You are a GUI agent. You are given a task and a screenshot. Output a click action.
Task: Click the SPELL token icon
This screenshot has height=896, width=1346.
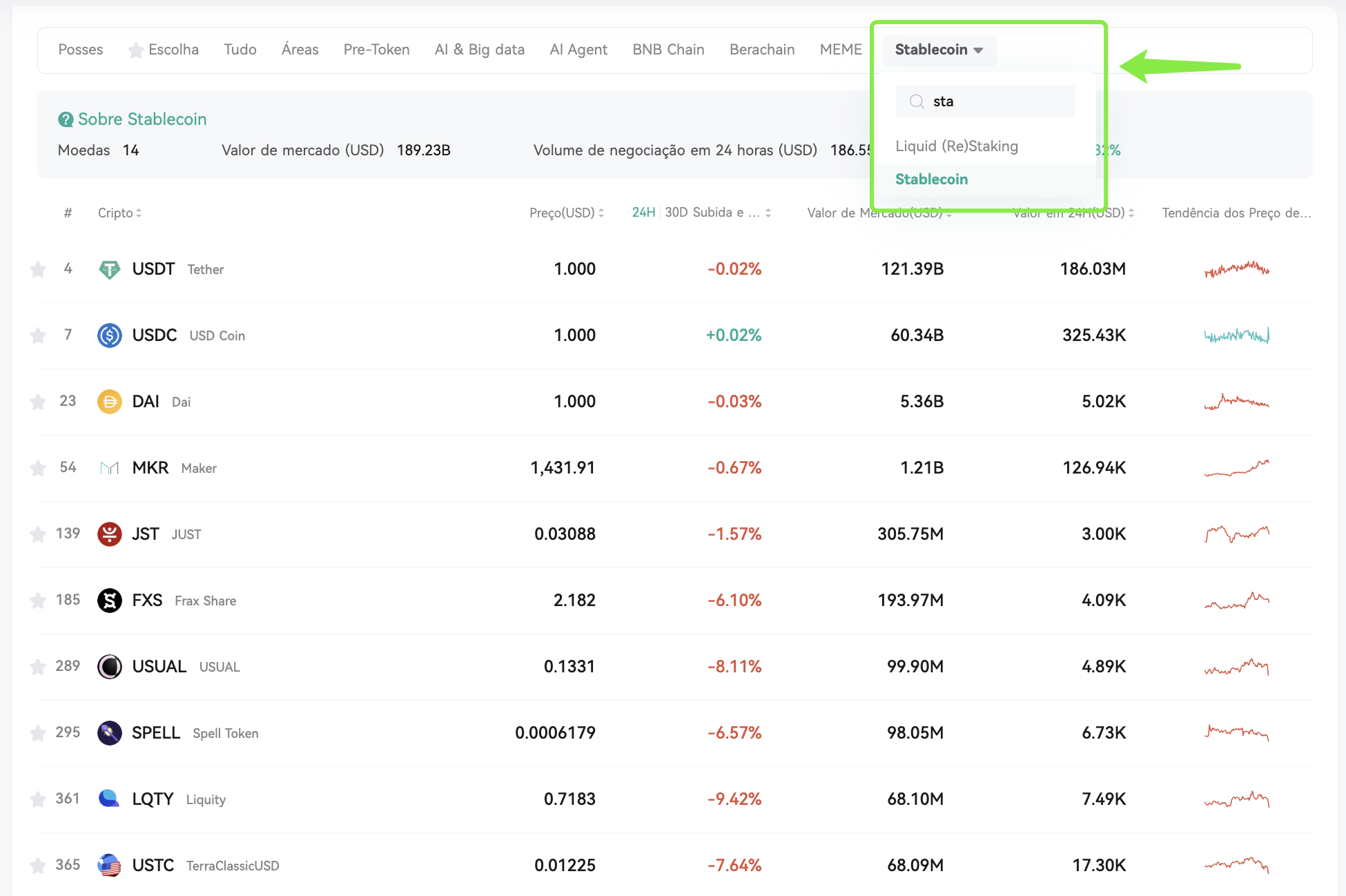point(110,733)
